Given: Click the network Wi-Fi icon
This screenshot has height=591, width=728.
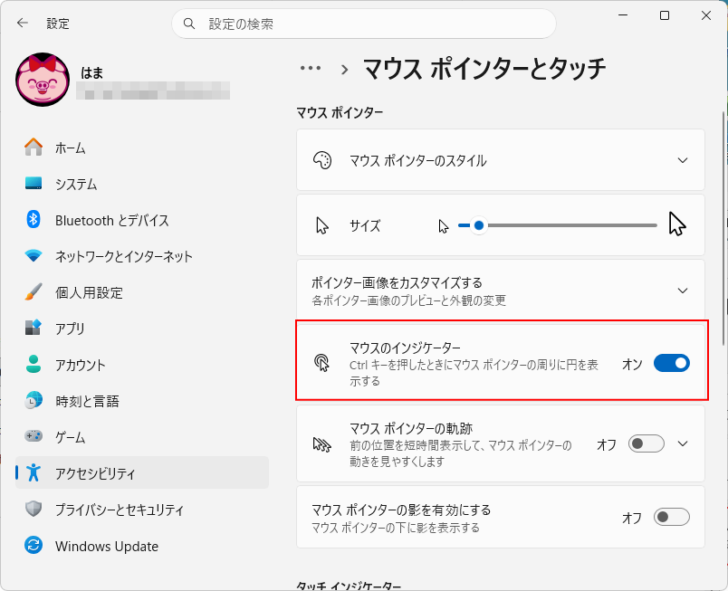Looking at the screenshot, I should (33, 255).
